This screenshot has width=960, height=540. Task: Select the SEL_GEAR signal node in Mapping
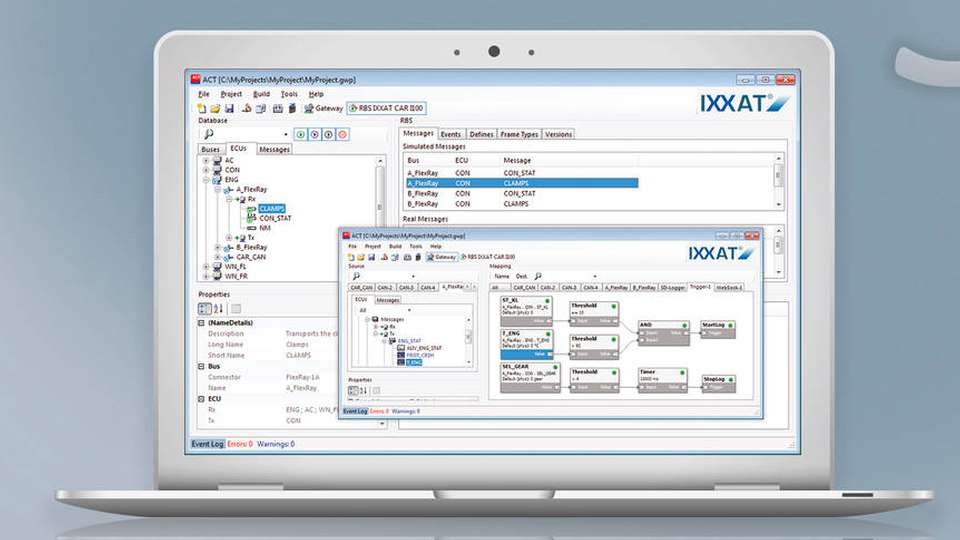click(x=530, y=377)
